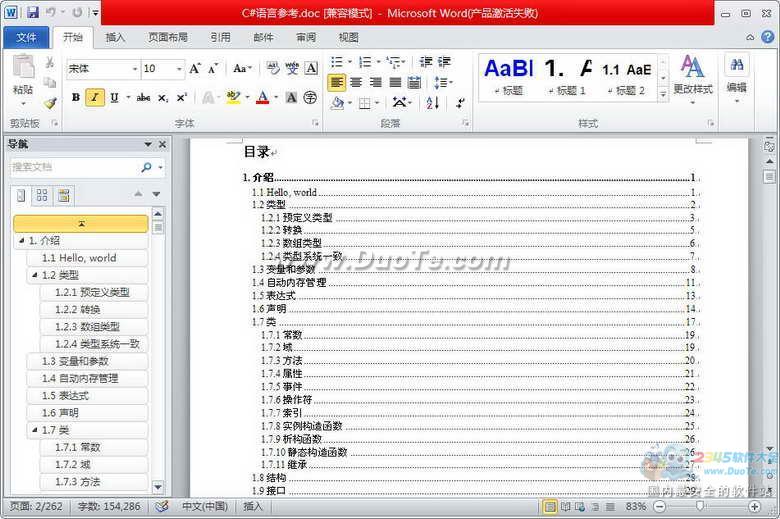Select 1.4 自动内存管理 in navigation pane

click(x=88, y=378)
